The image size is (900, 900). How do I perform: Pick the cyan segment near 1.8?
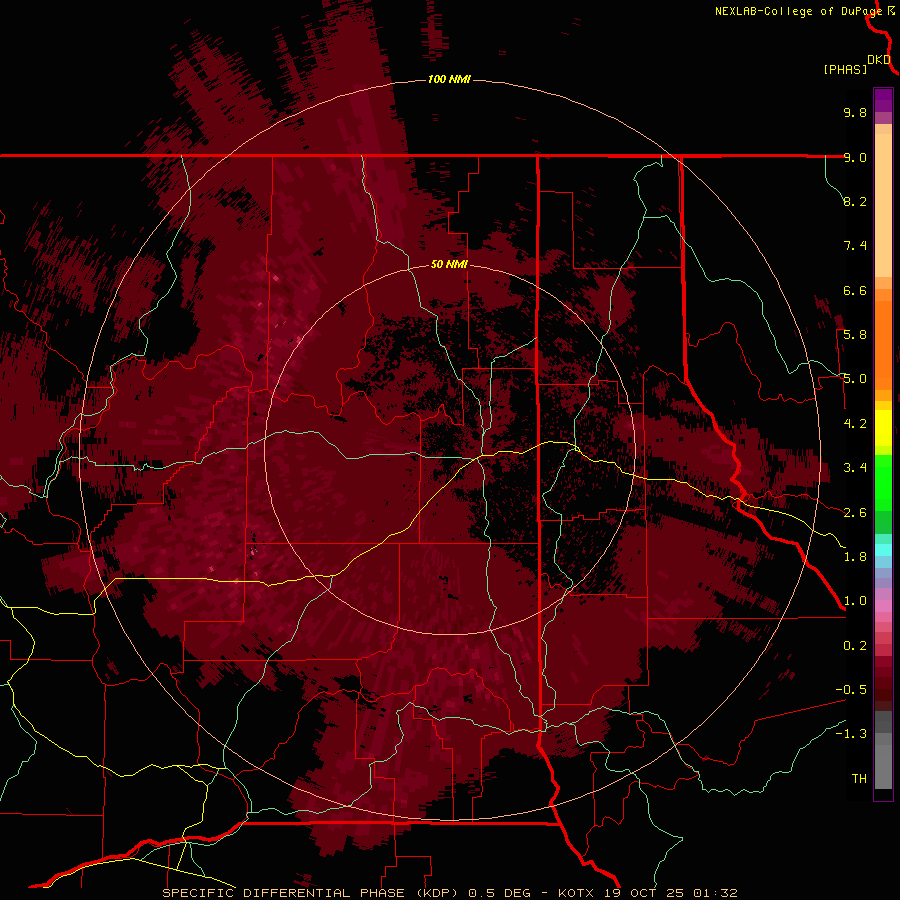(883, 550)
